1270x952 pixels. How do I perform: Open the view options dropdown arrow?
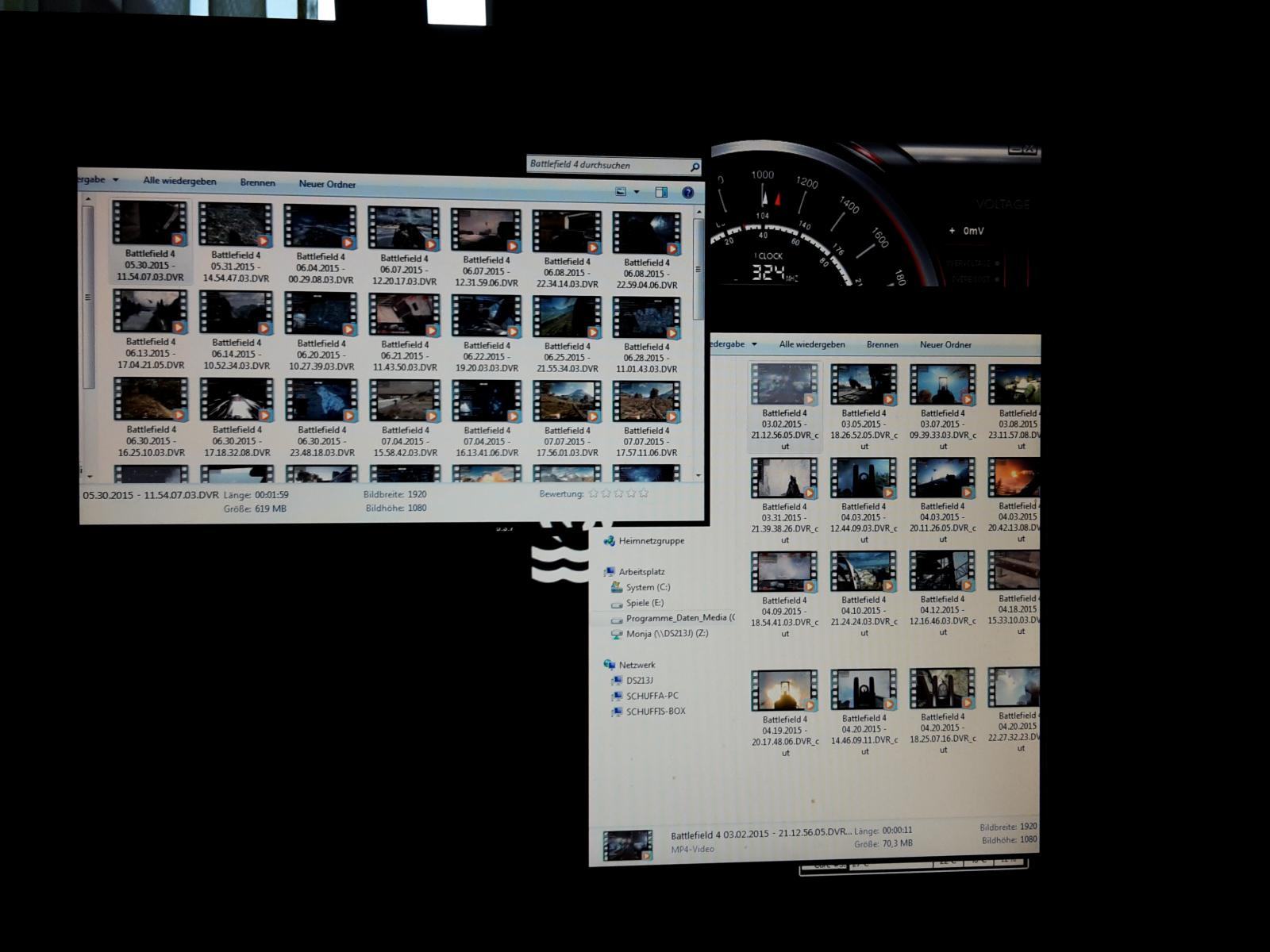pyautogui.click(x=637, y=192)
